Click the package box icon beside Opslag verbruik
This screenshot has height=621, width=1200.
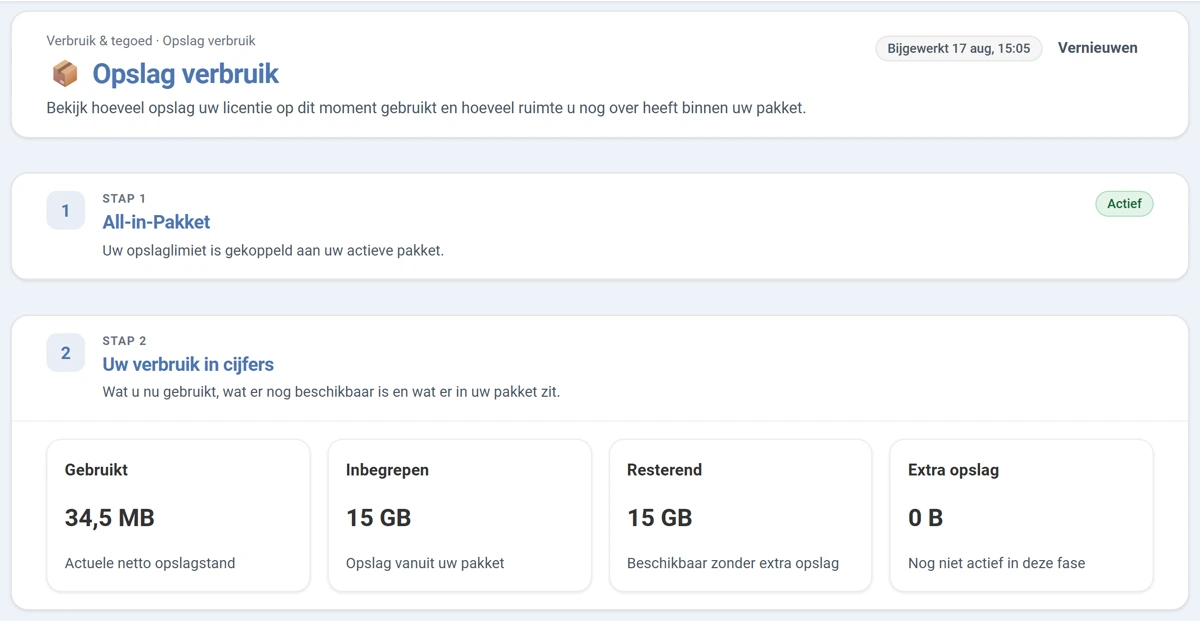[x=65, y=74]
